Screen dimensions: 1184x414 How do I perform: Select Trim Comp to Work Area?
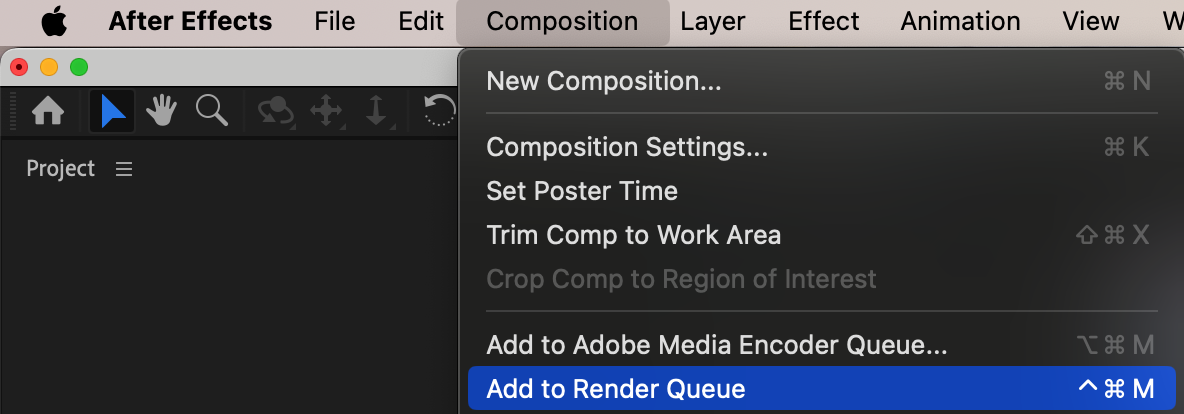tap(633, 235)
